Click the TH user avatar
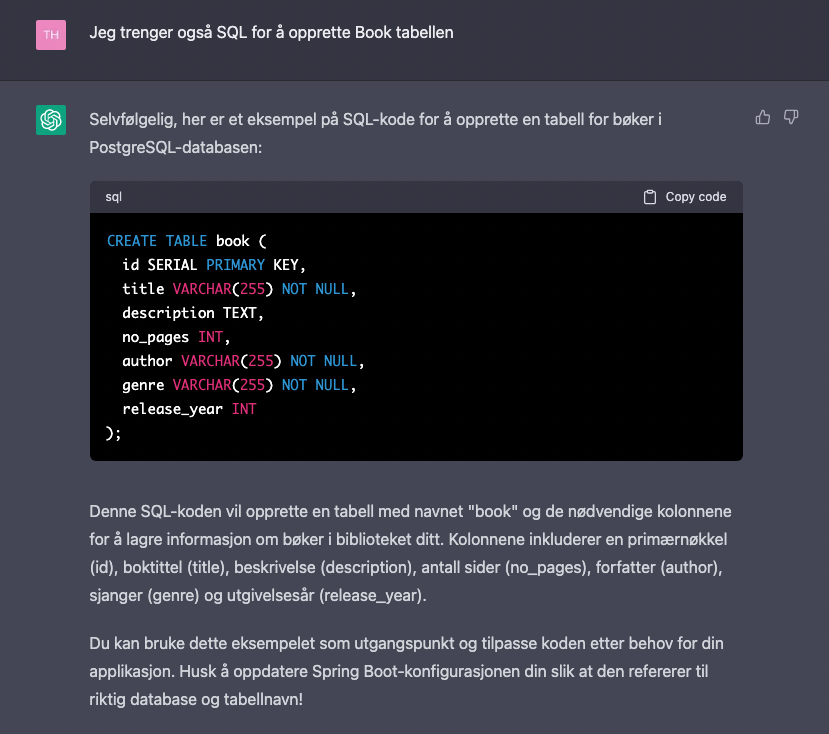This screenshot has width=829, height=734. [x=51, y=34]
